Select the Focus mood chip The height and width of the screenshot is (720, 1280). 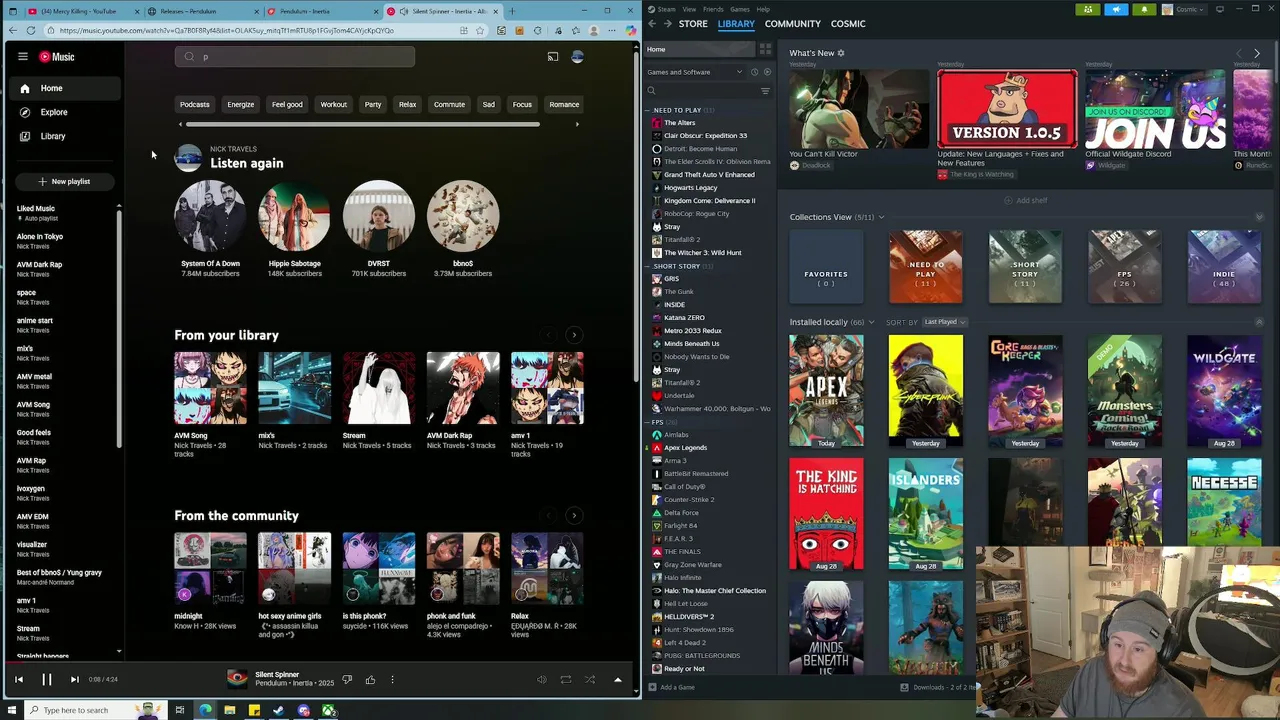[x=522, y=104]
